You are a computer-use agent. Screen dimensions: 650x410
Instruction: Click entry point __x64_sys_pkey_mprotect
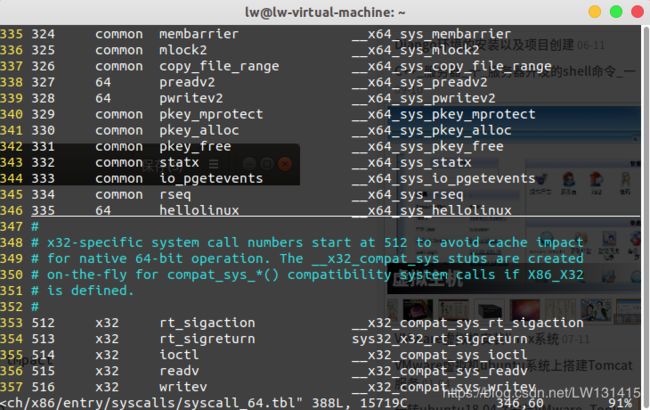coord(444,114)
